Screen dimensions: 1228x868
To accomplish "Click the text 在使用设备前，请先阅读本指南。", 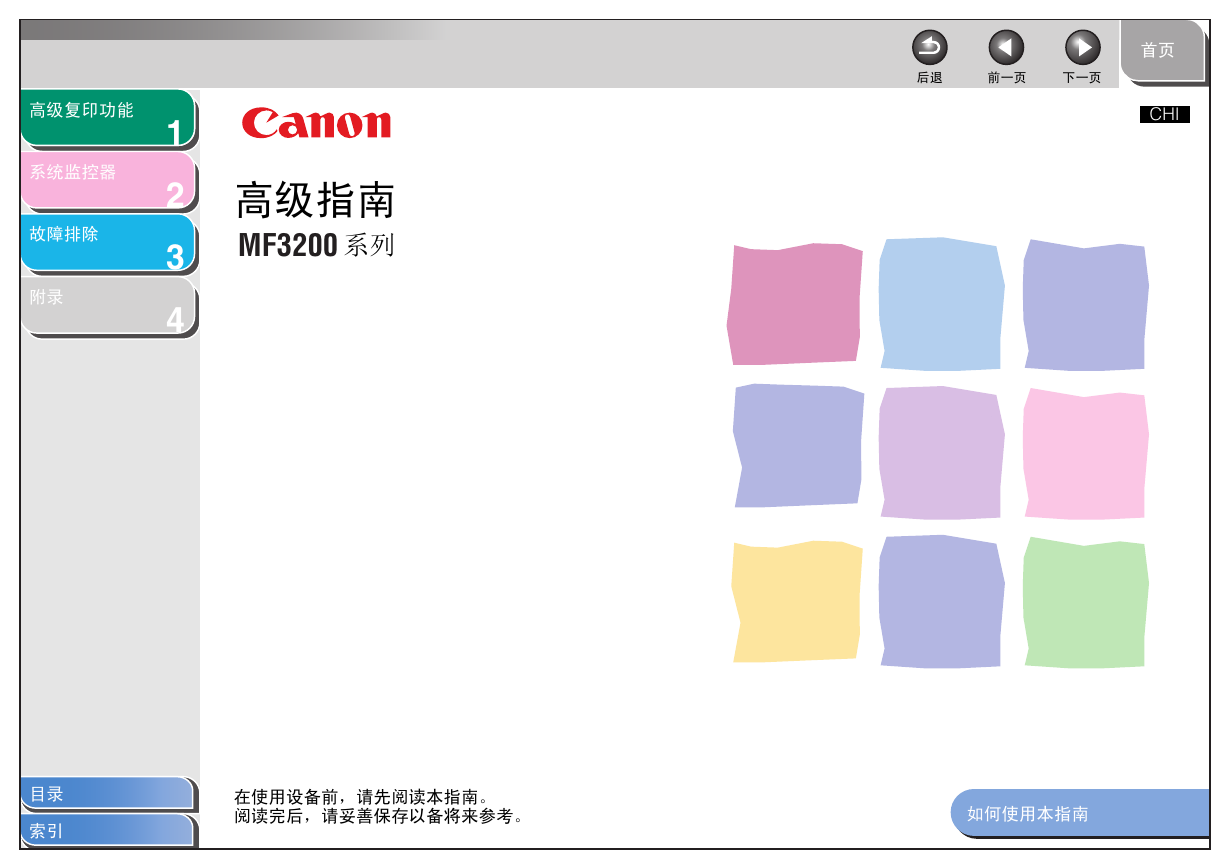I will pyautogui.click(x=363, y=797).
